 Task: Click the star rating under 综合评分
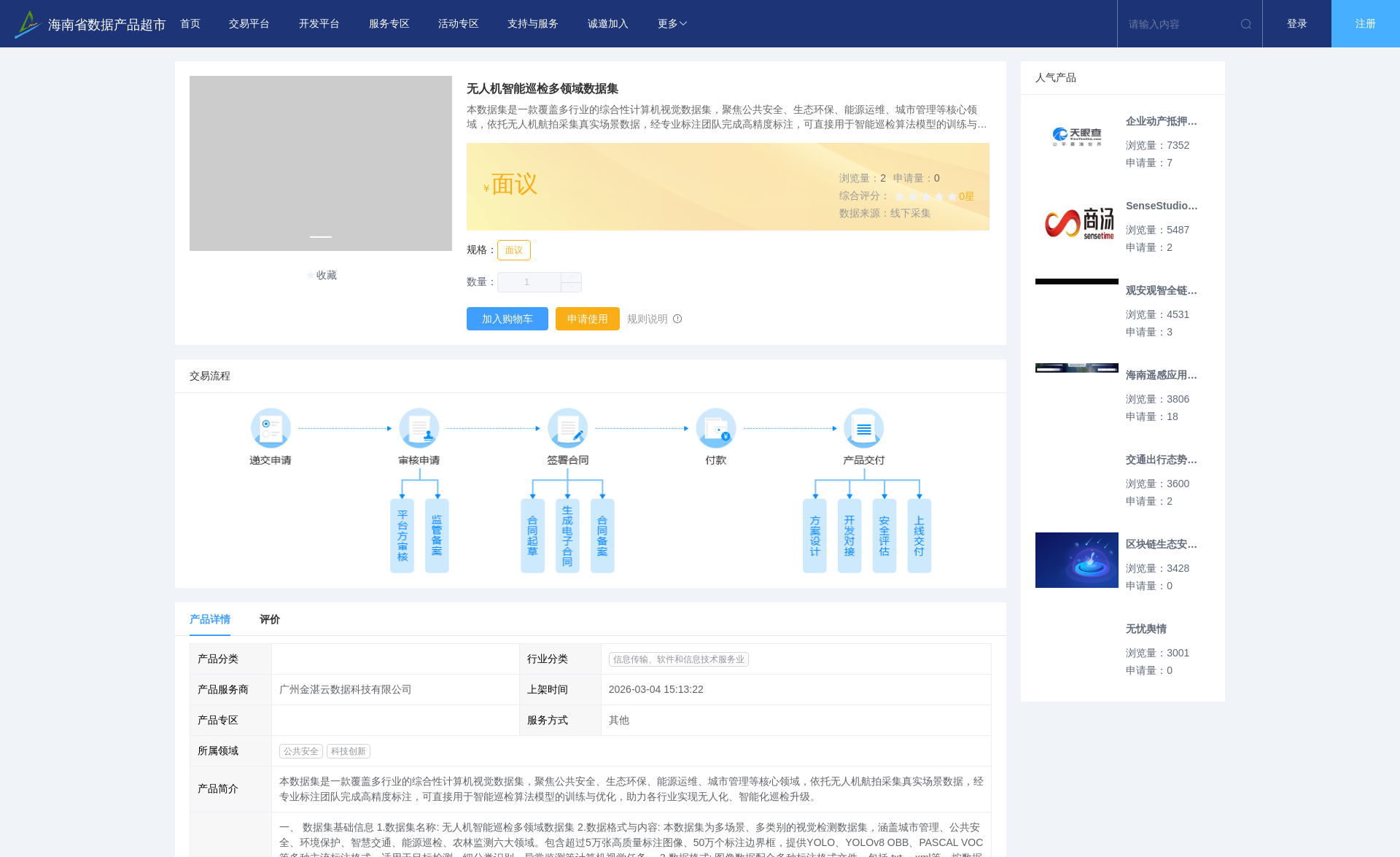pyautogui.click(x=926, y=196)
